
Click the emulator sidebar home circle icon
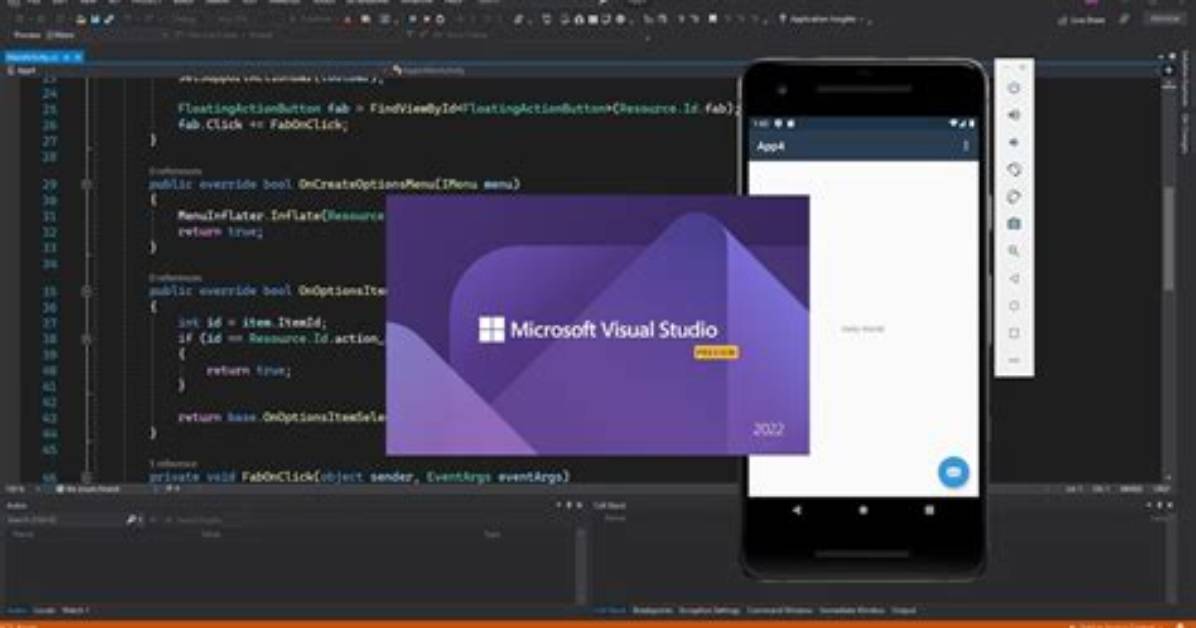pos(1014,305)
